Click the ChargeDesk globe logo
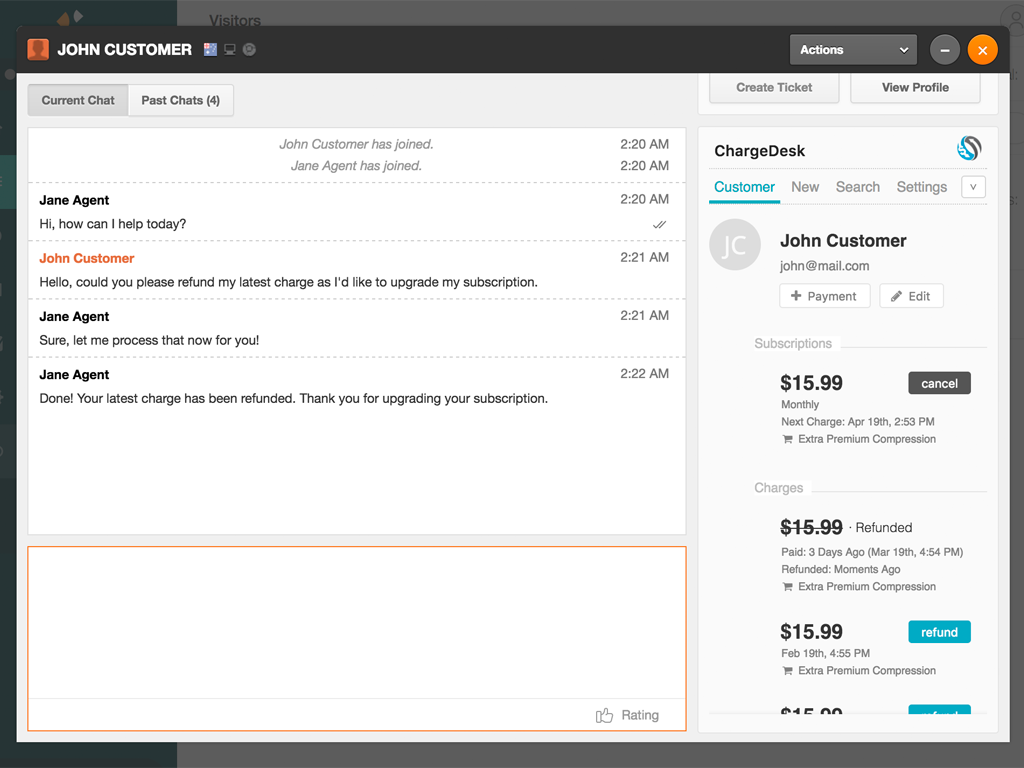This screenshot has height=768, width=1024. pos(969,149)
